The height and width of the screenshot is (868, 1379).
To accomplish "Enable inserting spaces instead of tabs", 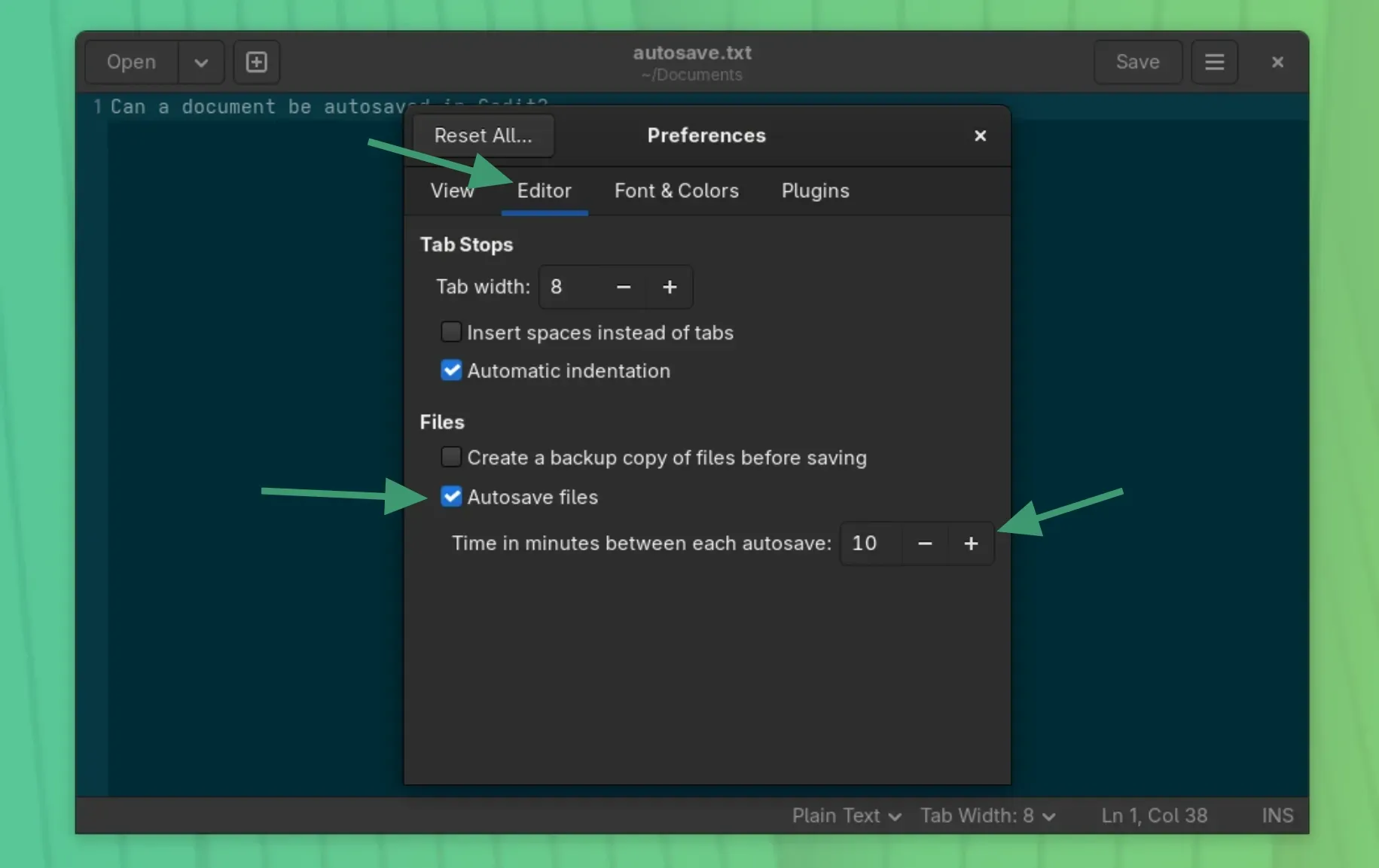I will point(451,332).
